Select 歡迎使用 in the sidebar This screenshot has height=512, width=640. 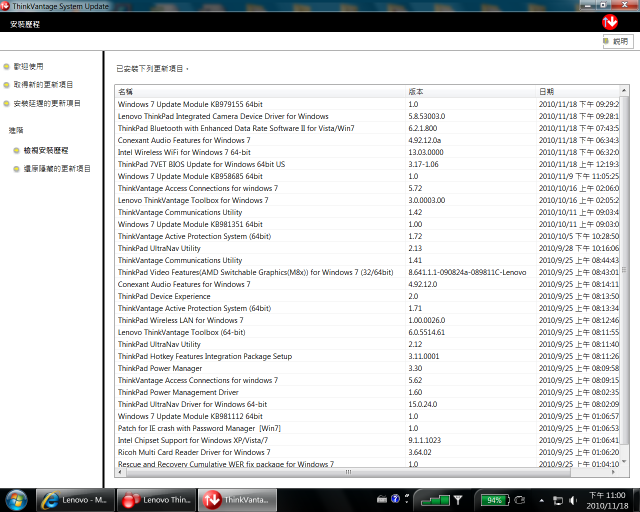click(x=28, y=66)
